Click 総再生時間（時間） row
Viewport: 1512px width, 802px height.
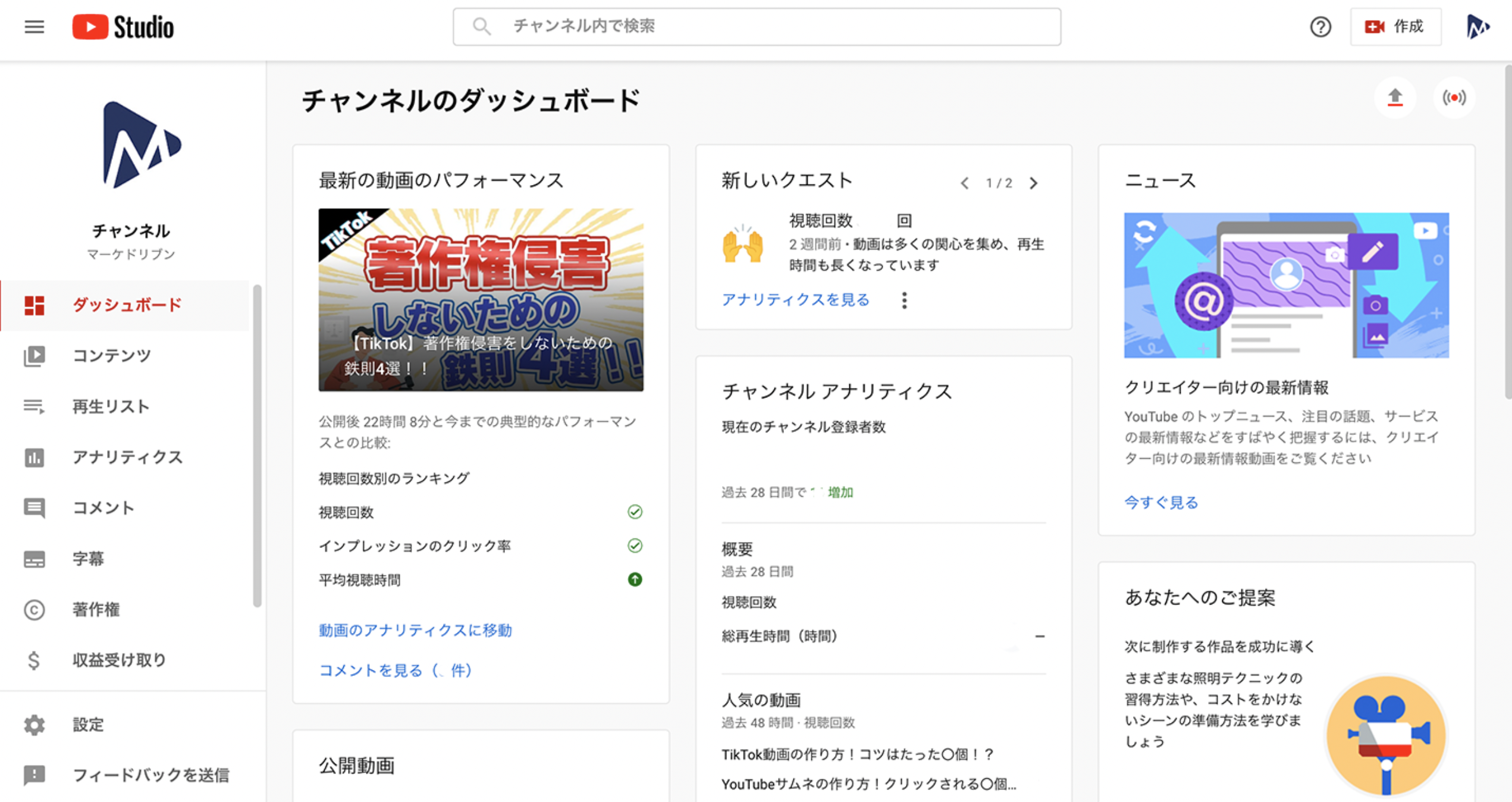click(x=883, y=637)
